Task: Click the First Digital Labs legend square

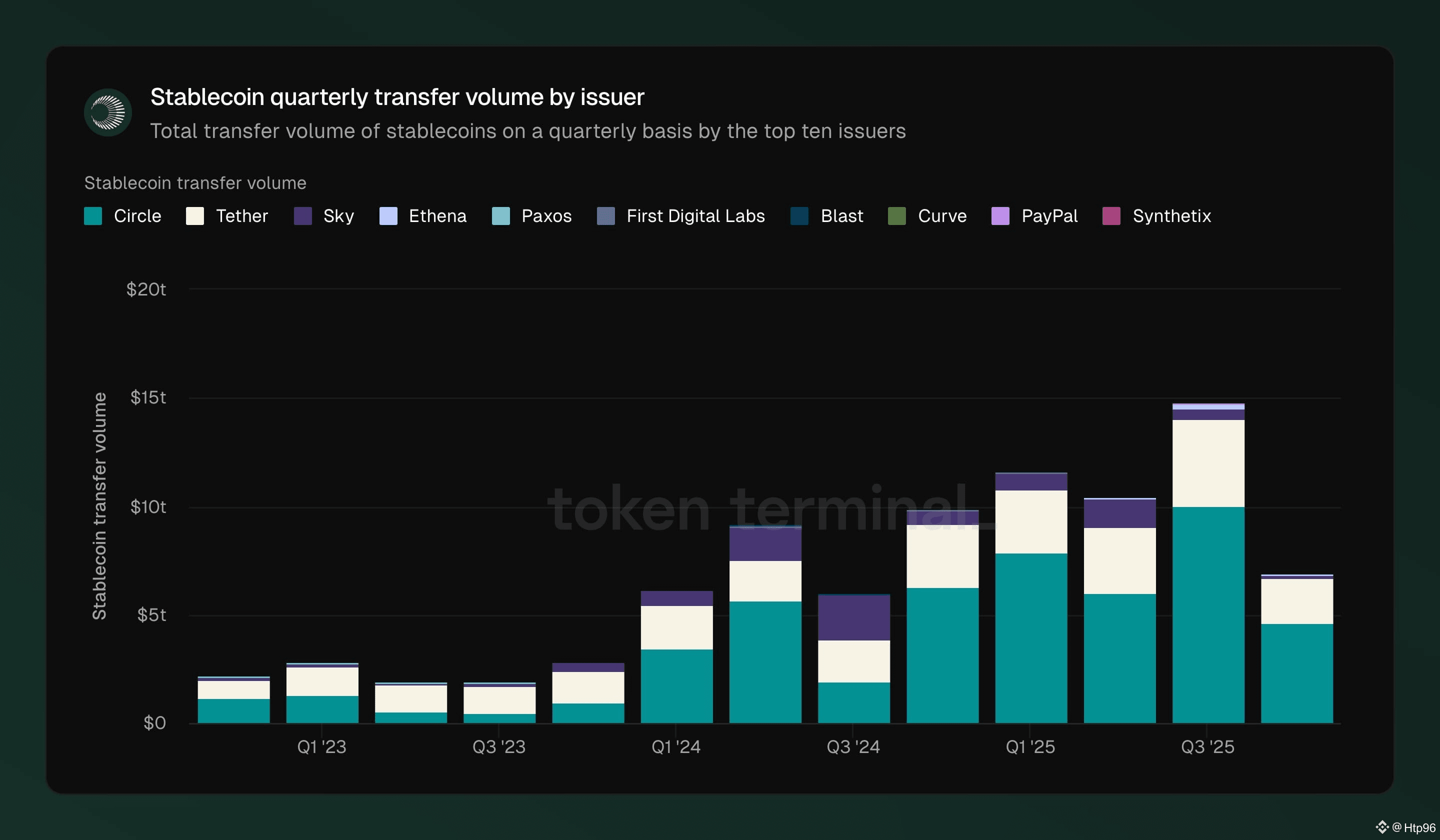Action: point(605,216)
